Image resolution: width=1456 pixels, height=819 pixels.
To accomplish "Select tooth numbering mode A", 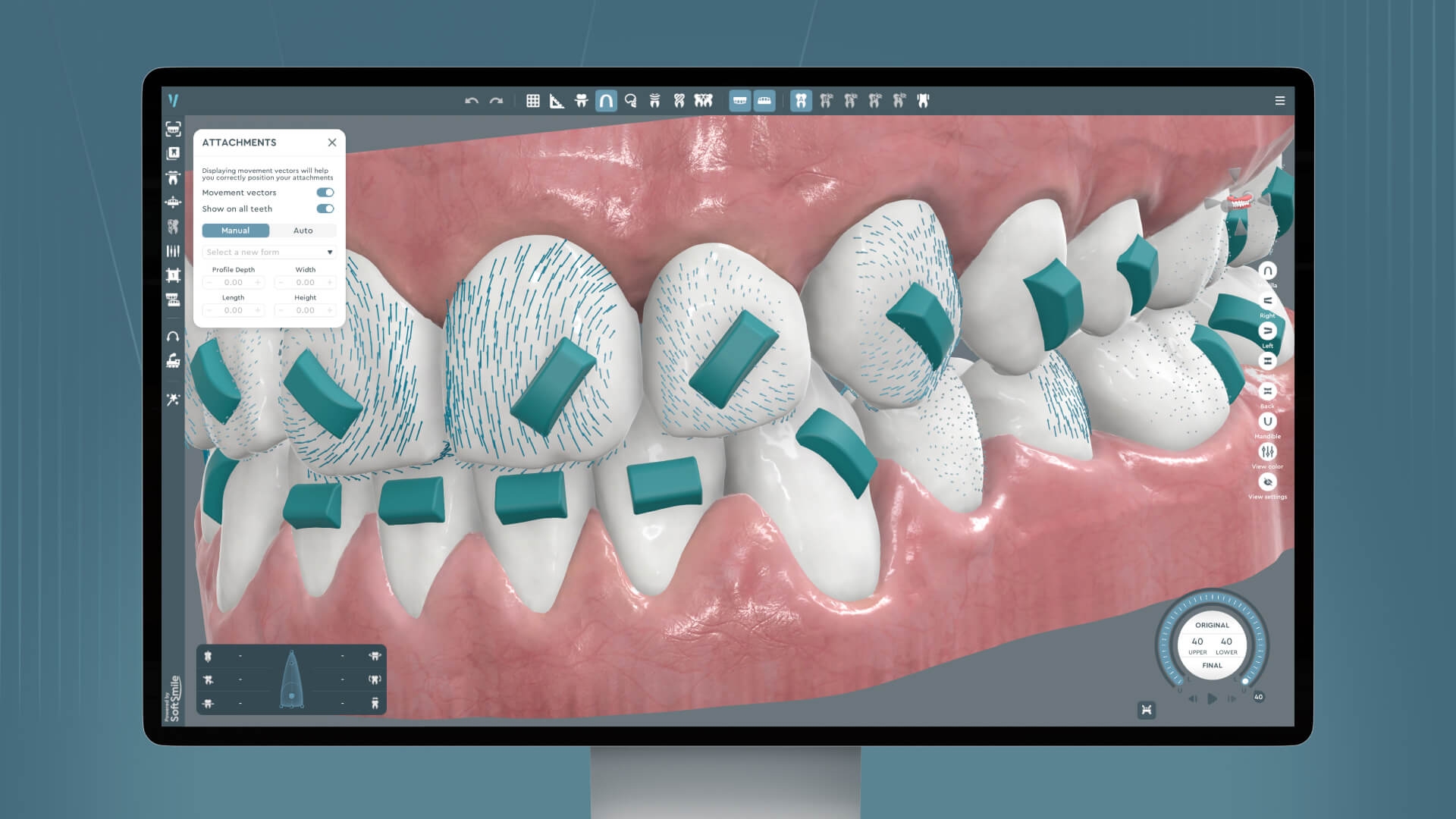I will pyautogui.click(x=801, y=101).
